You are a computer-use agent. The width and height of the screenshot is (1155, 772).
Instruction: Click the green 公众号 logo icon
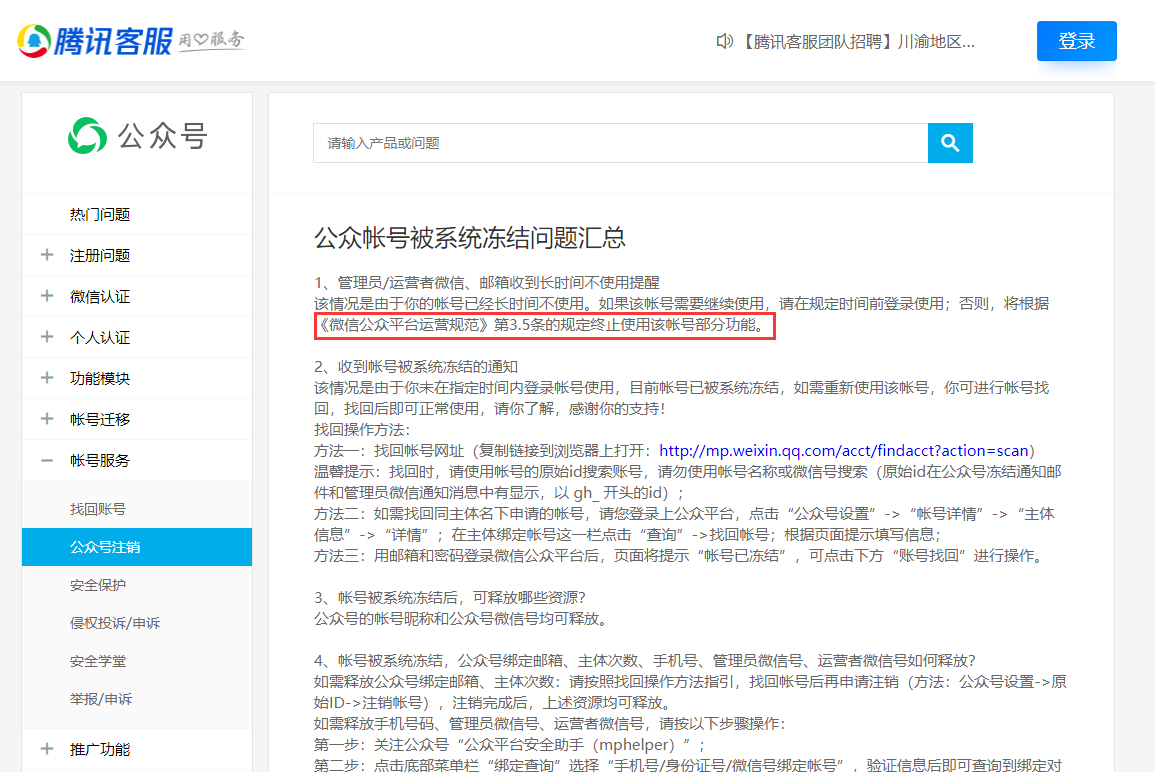(88, 136)
